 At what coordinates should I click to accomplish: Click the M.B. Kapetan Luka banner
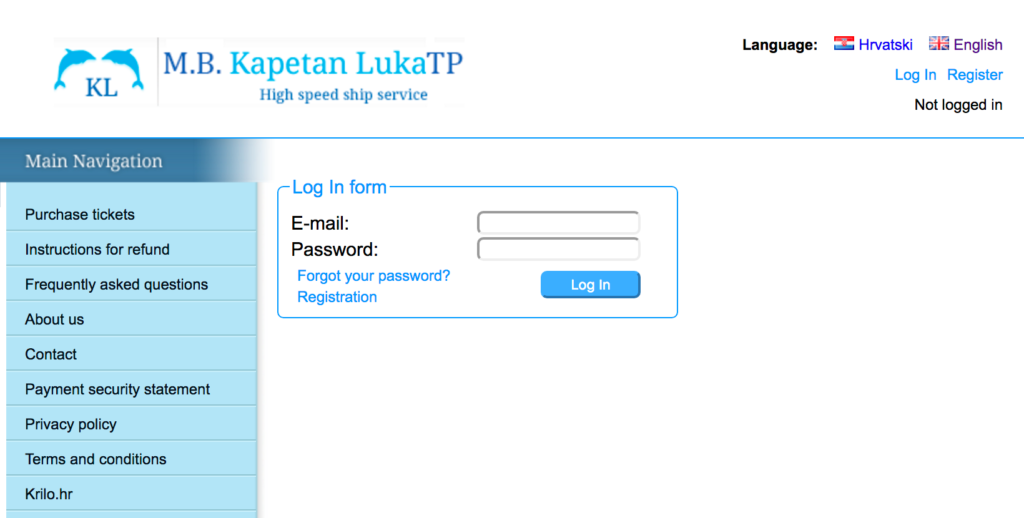click(312, 72)
